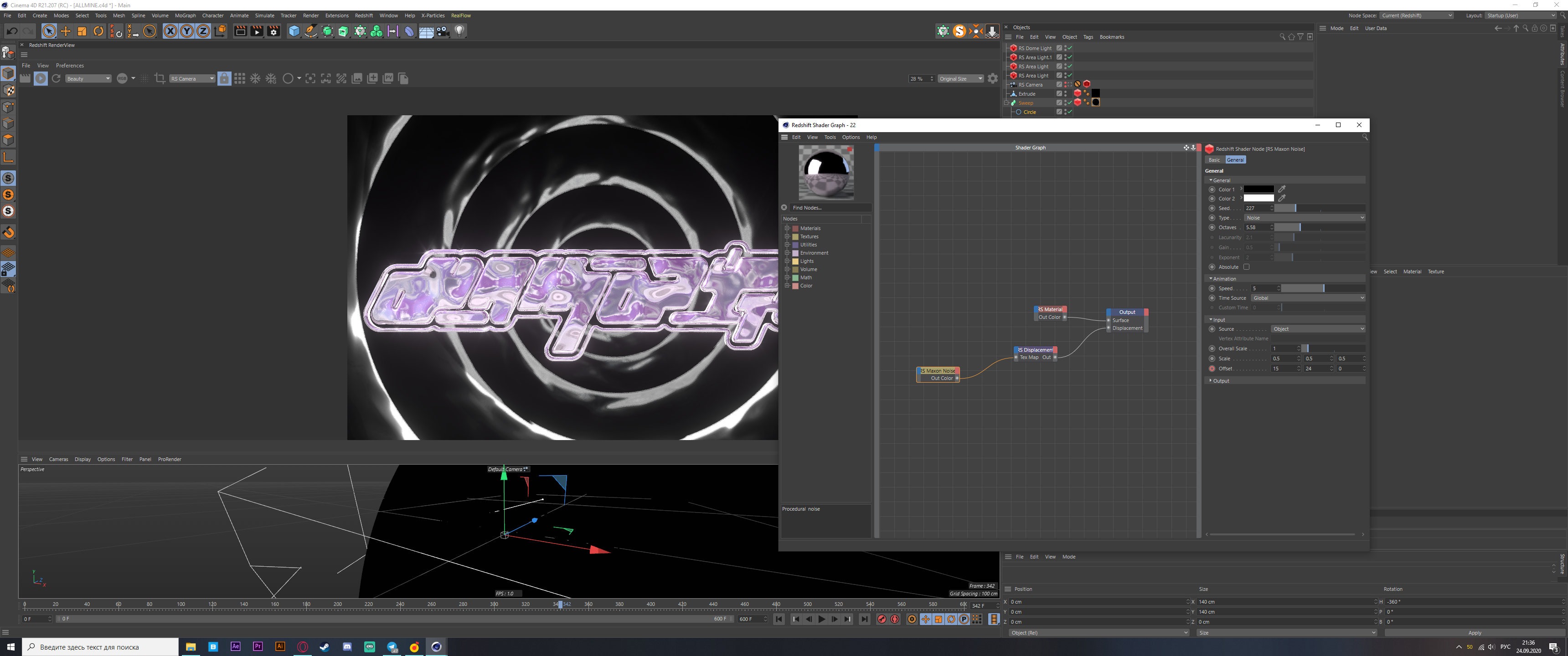Screen dimensions: 1568x656
Task: Toggle Y axis lock
Action: click(x=187, y=31)
